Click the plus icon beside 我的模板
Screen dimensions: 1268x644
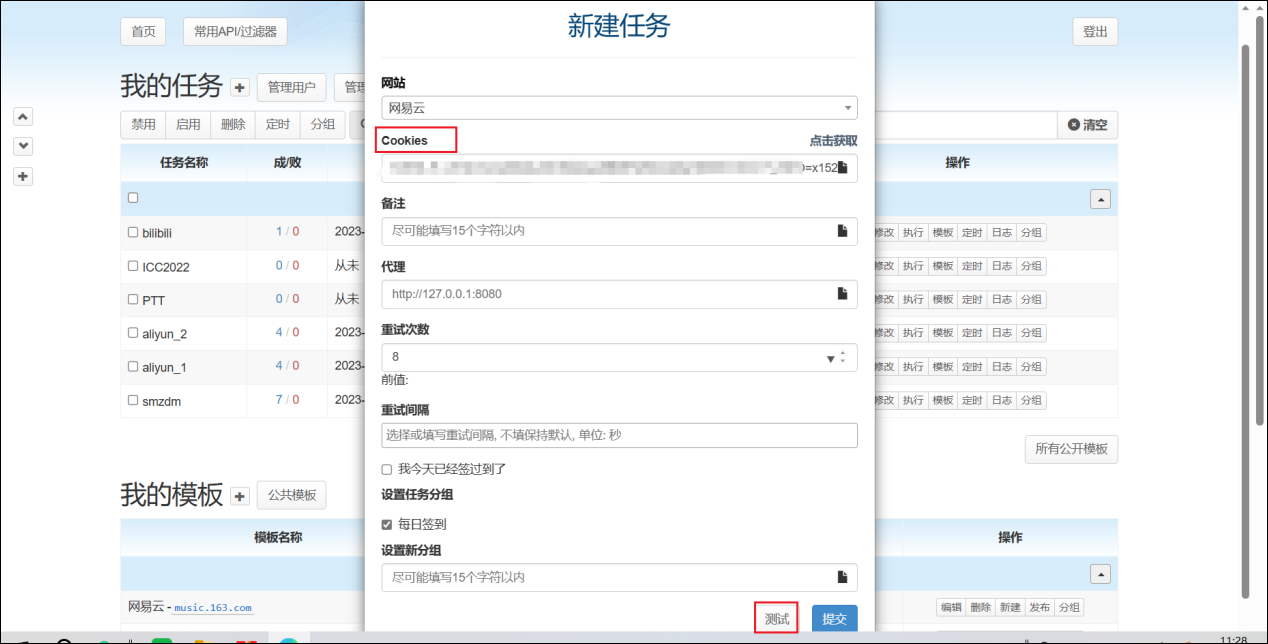[240, 496]
